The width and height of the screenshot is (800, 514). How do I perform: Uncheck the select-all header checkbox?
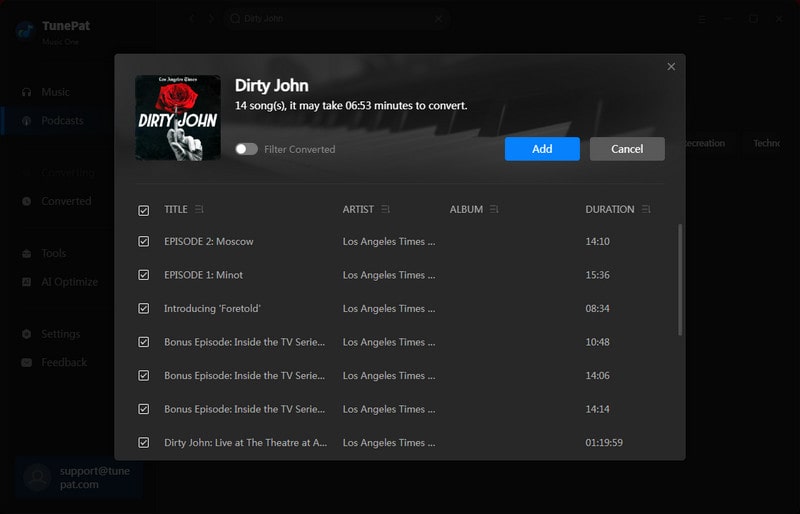tap(144, 210)
